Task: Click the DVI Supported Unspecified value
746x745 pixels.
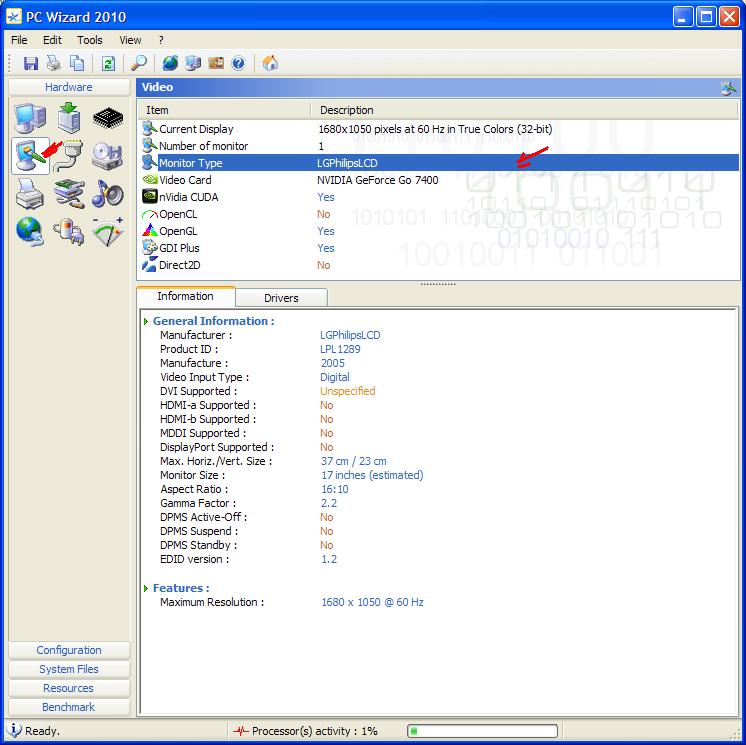Action: click(x=347, y=391)
